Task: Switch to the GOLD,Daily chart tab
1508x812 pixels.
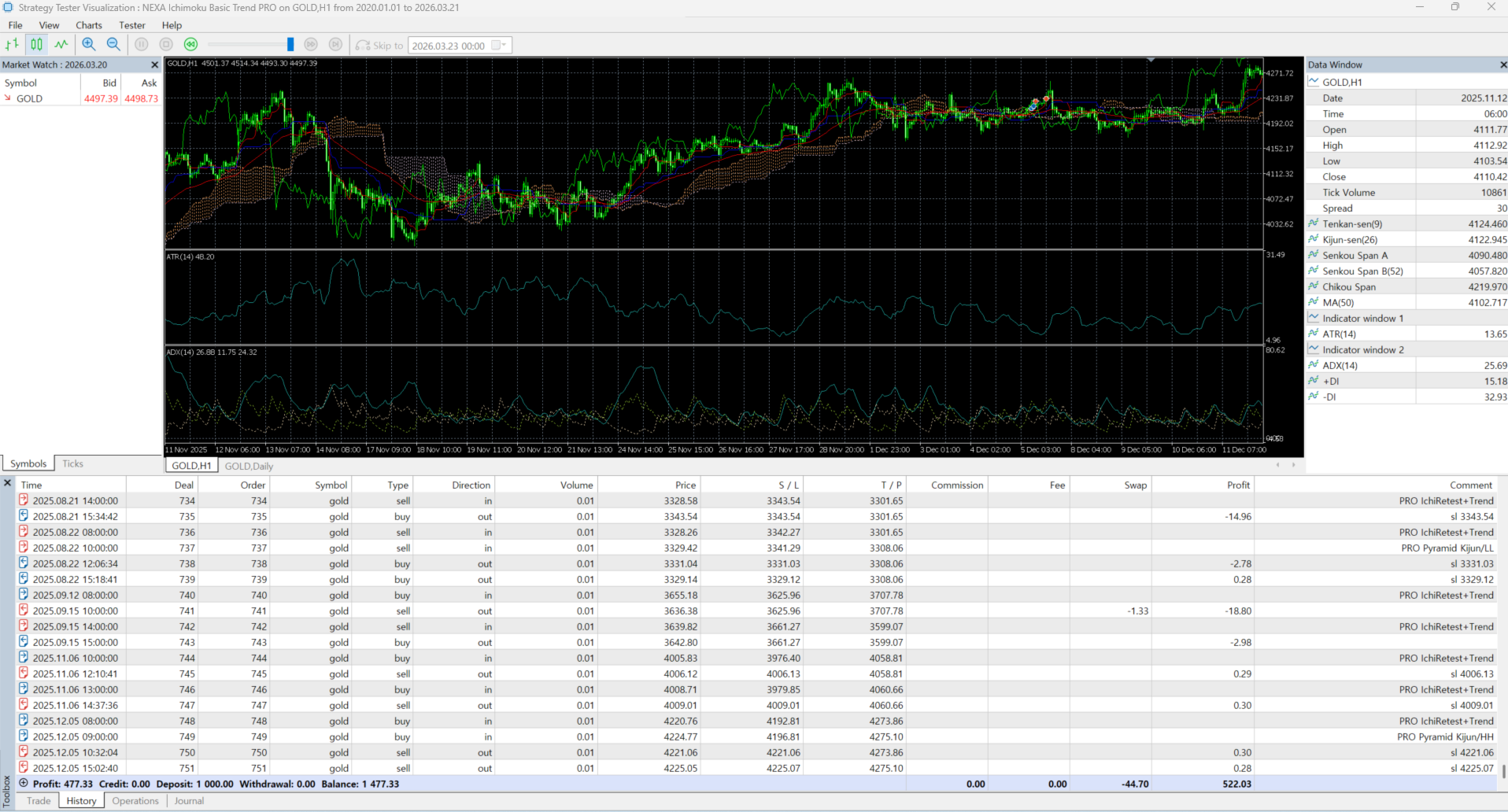Action: tap(249, 466)
